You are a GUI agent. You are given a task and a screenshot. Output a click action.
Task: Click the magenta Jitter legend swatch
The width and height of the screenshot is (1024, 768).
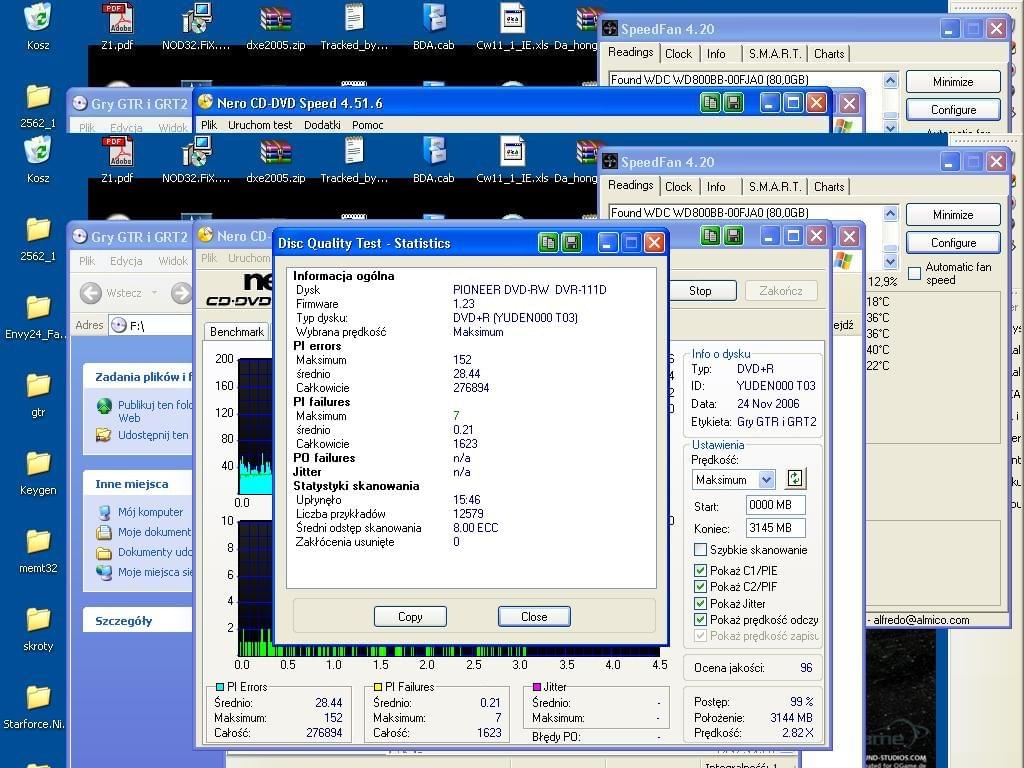[x=537, y=687]
